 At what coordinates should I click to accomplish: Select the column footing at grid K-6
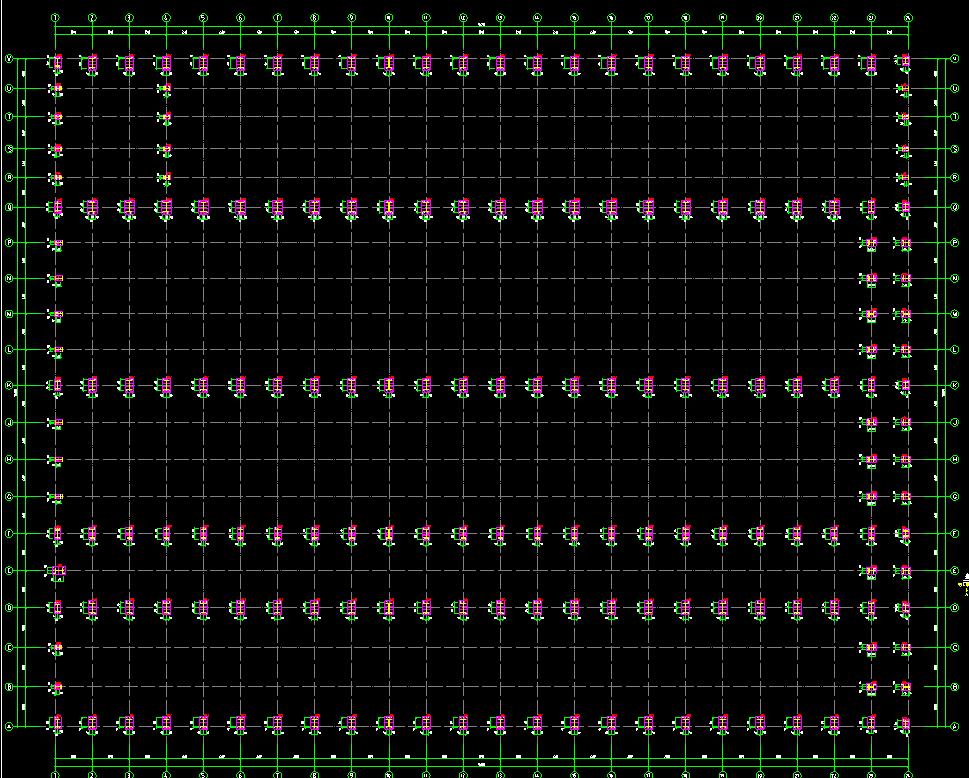pyautogui.click(x=239, y=386)
